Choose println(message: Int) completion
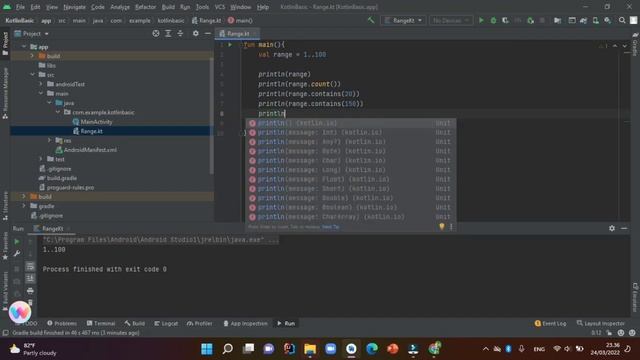 [351, 133]
